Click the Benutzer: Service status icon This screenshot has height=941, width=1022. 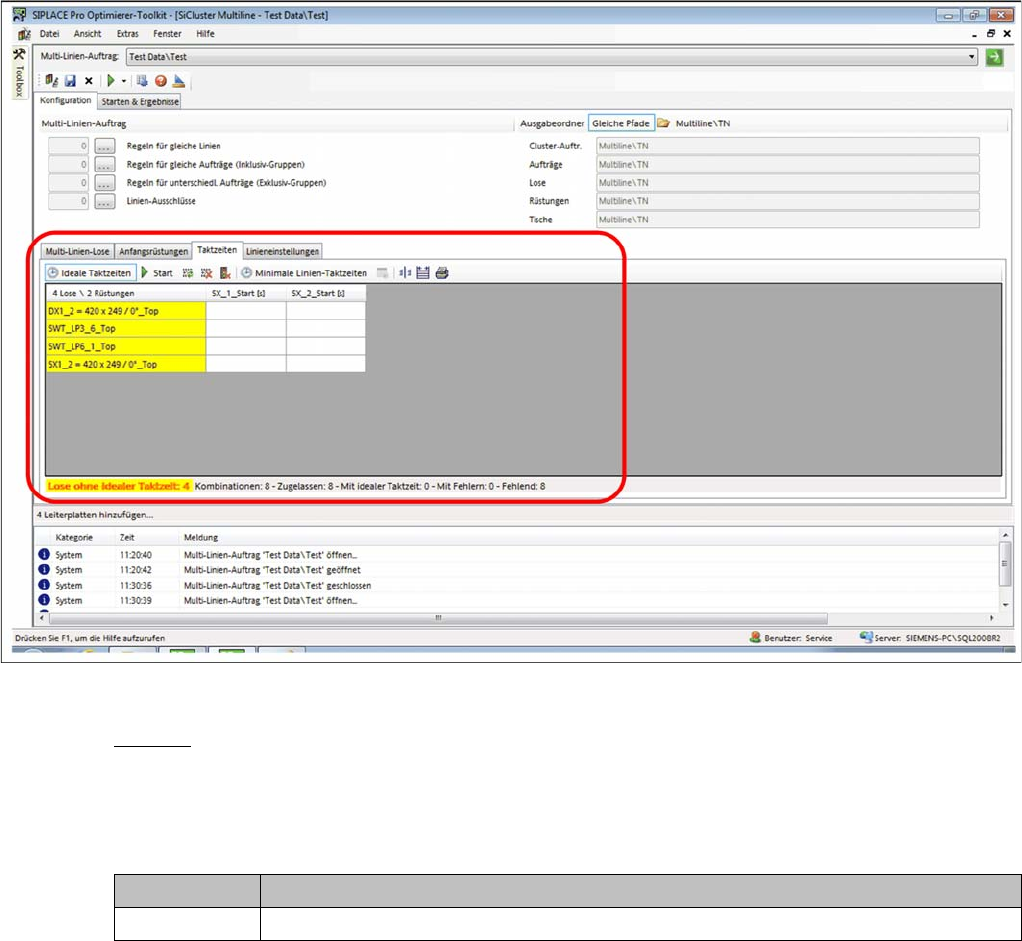[755, 637]
